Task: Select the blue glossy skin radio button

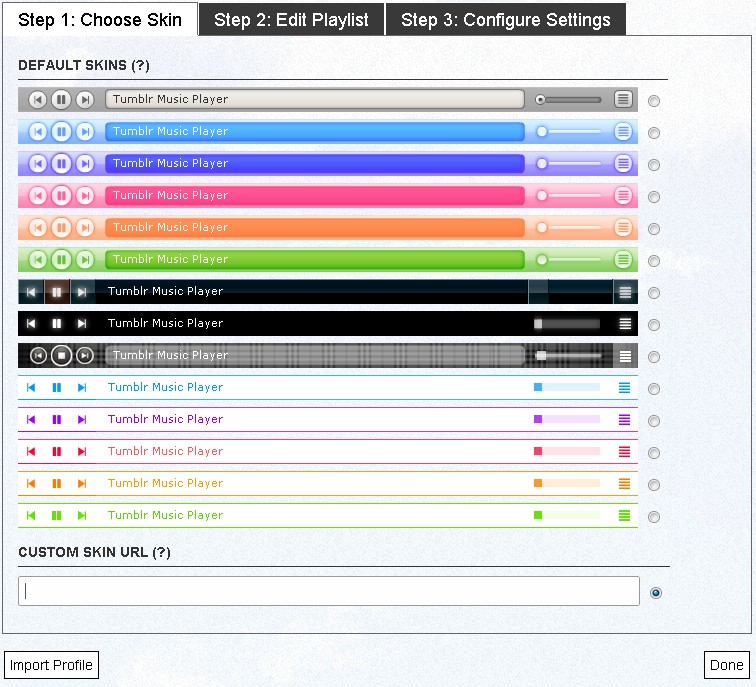Action: 654,133
